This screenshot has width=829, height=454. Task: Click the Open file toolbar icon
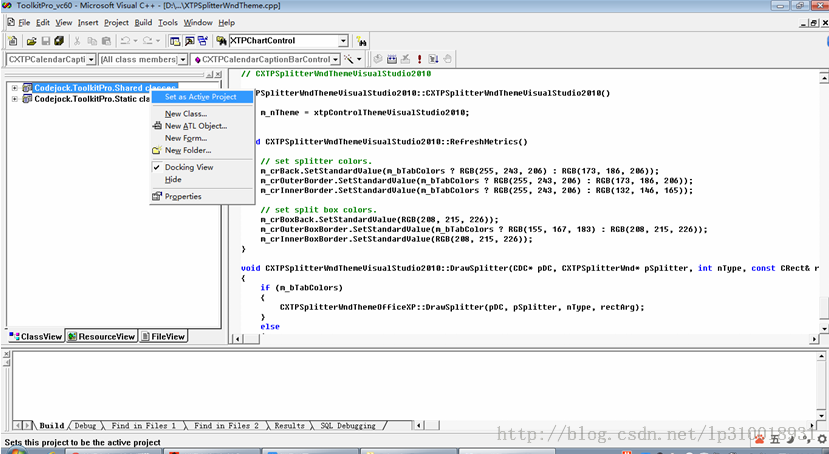click(31, 41)
